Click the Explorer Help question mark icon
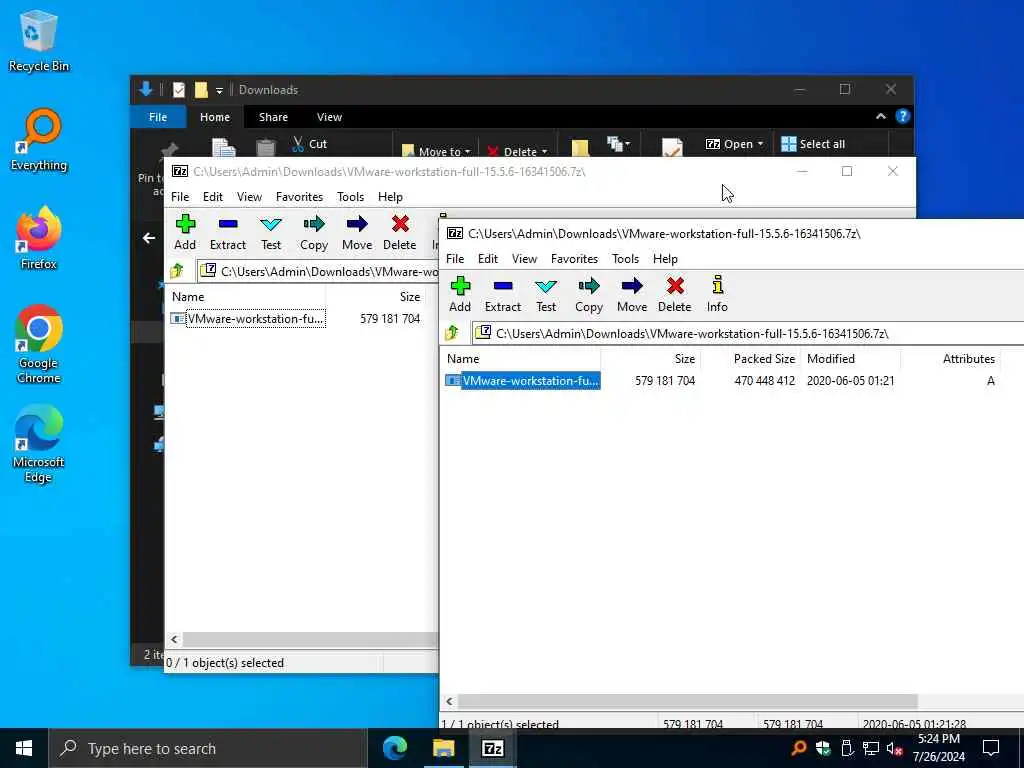The width and height of the screenshot is (1024, 768). coord(903,116)
